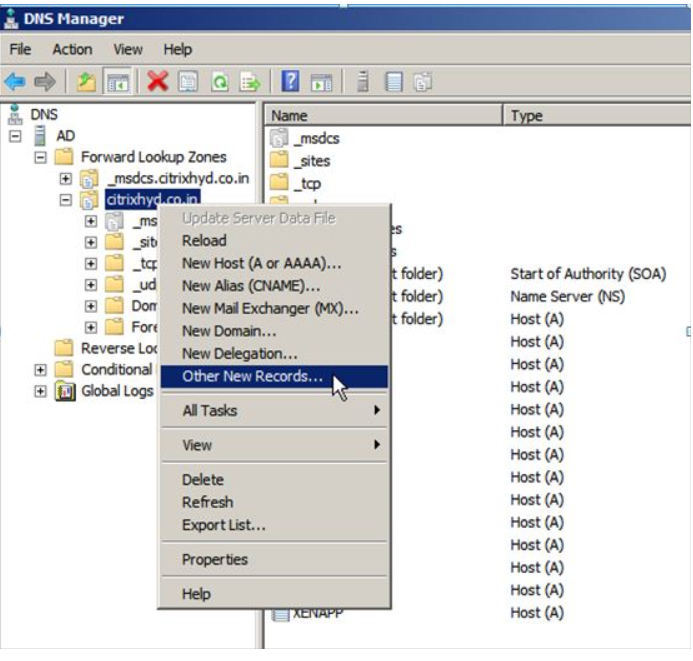
Task: Choose Other New Records from context menu
Action: 252,377
